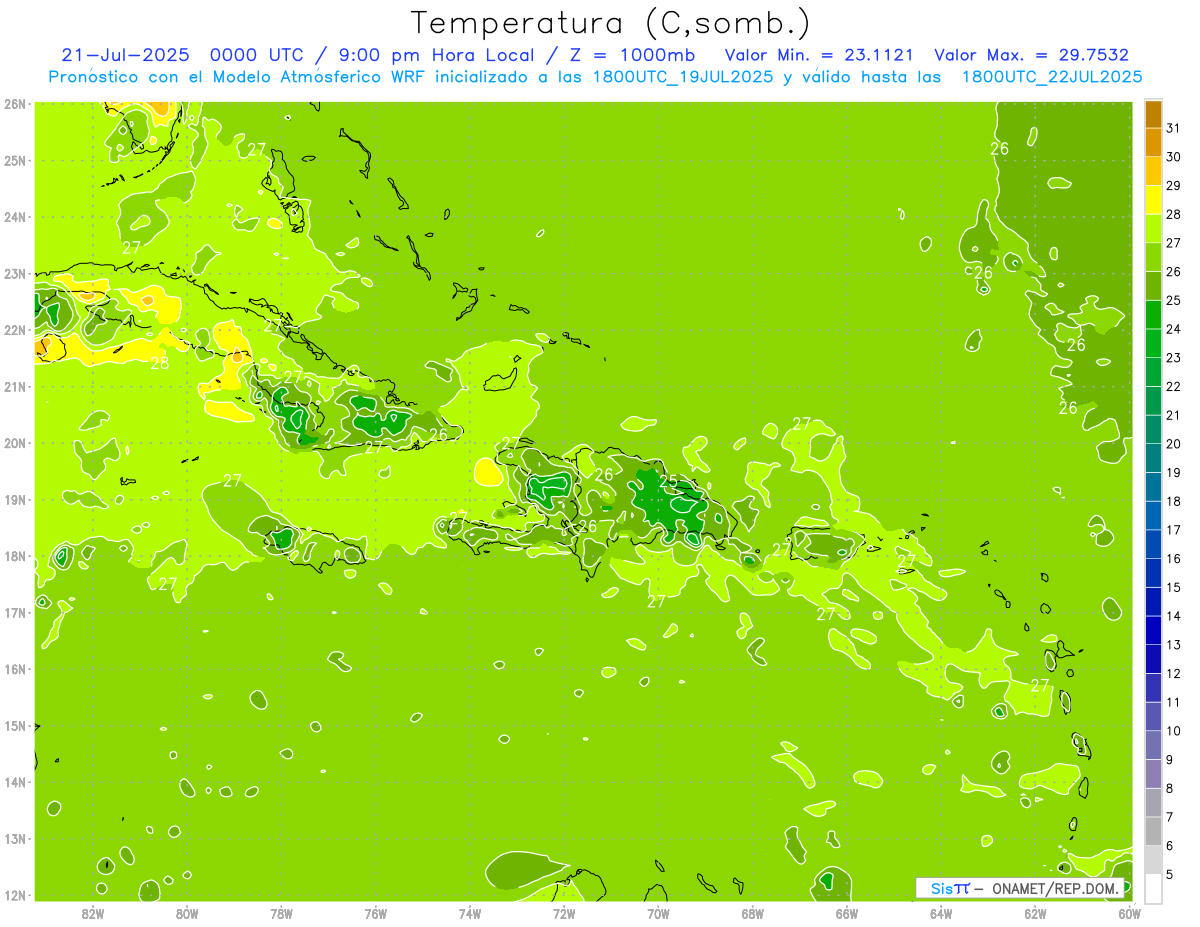This screenshot has height=927, width=1200.
Task: Click the '21-Jul-2025' date text
Action: [x=127, y=54]
